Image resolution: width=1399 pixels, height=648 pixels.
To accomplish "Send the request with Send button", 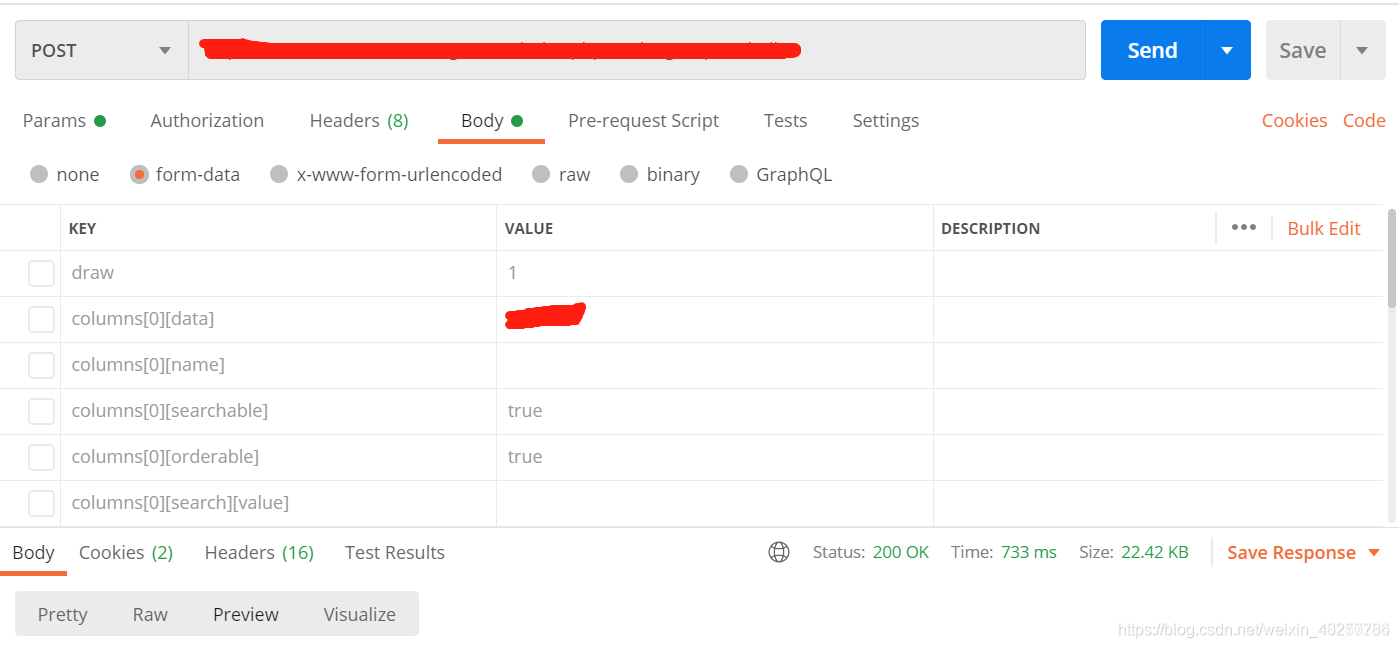I will (x=1152, y=50).
